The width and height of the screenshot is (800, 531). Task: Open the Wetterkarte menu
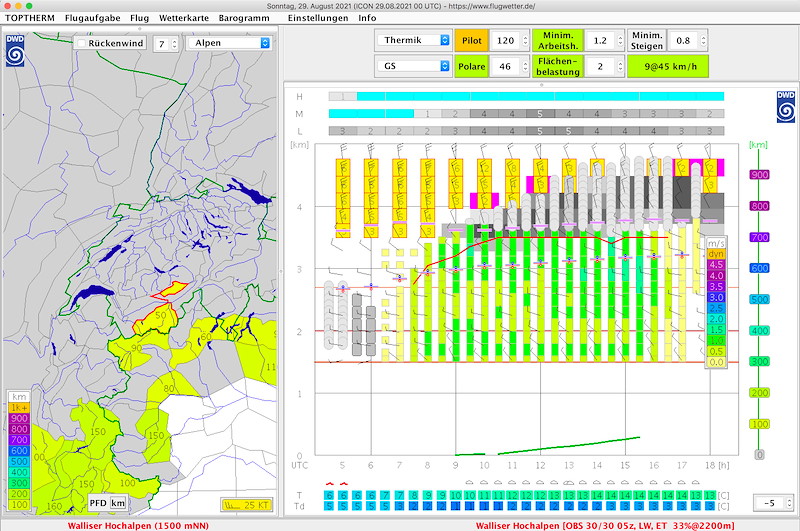click(184, 18)
